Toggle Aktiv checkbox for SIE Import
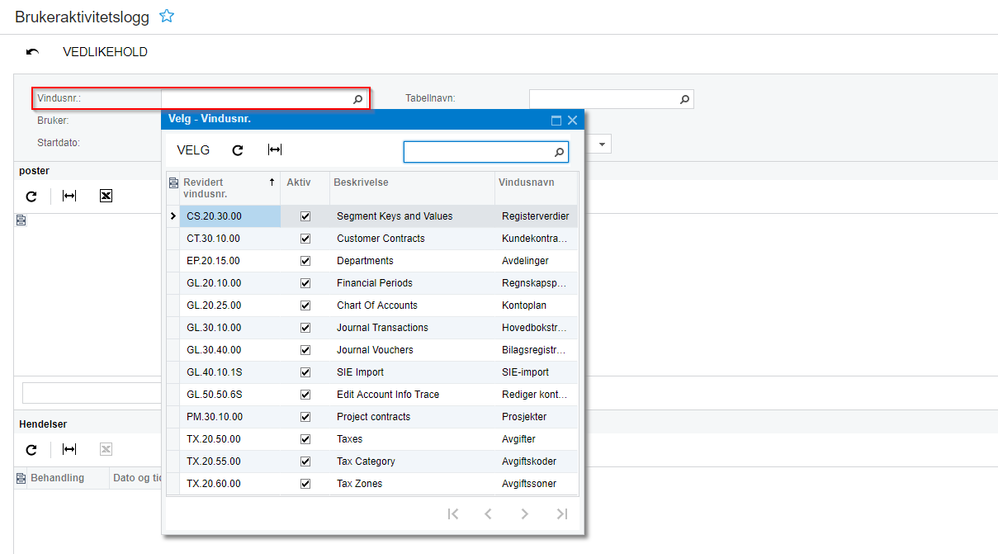This screenshot has width=998, height=554. point(306,373)
